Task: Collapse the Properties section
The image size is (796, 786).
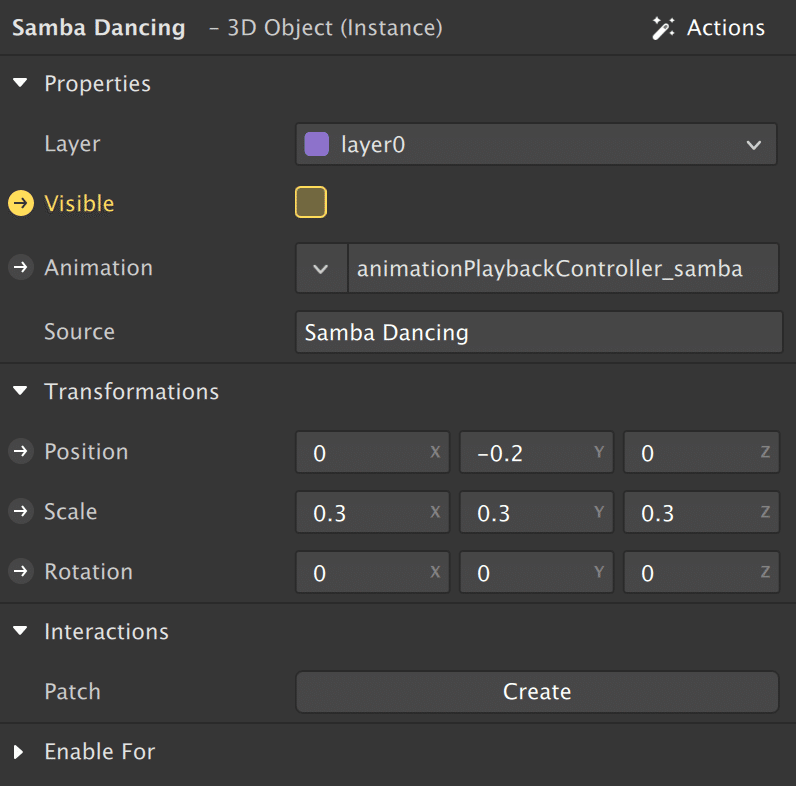Action: [x=20, y=84]
